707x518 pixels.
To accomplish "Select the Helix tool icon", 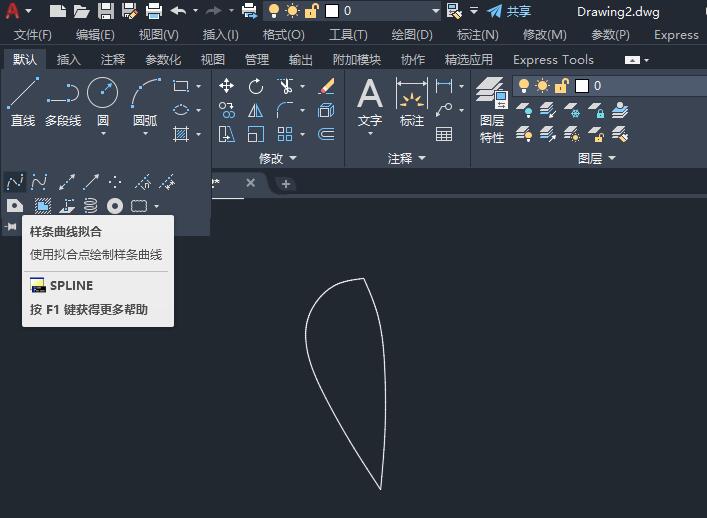I will tap(91, 206).
